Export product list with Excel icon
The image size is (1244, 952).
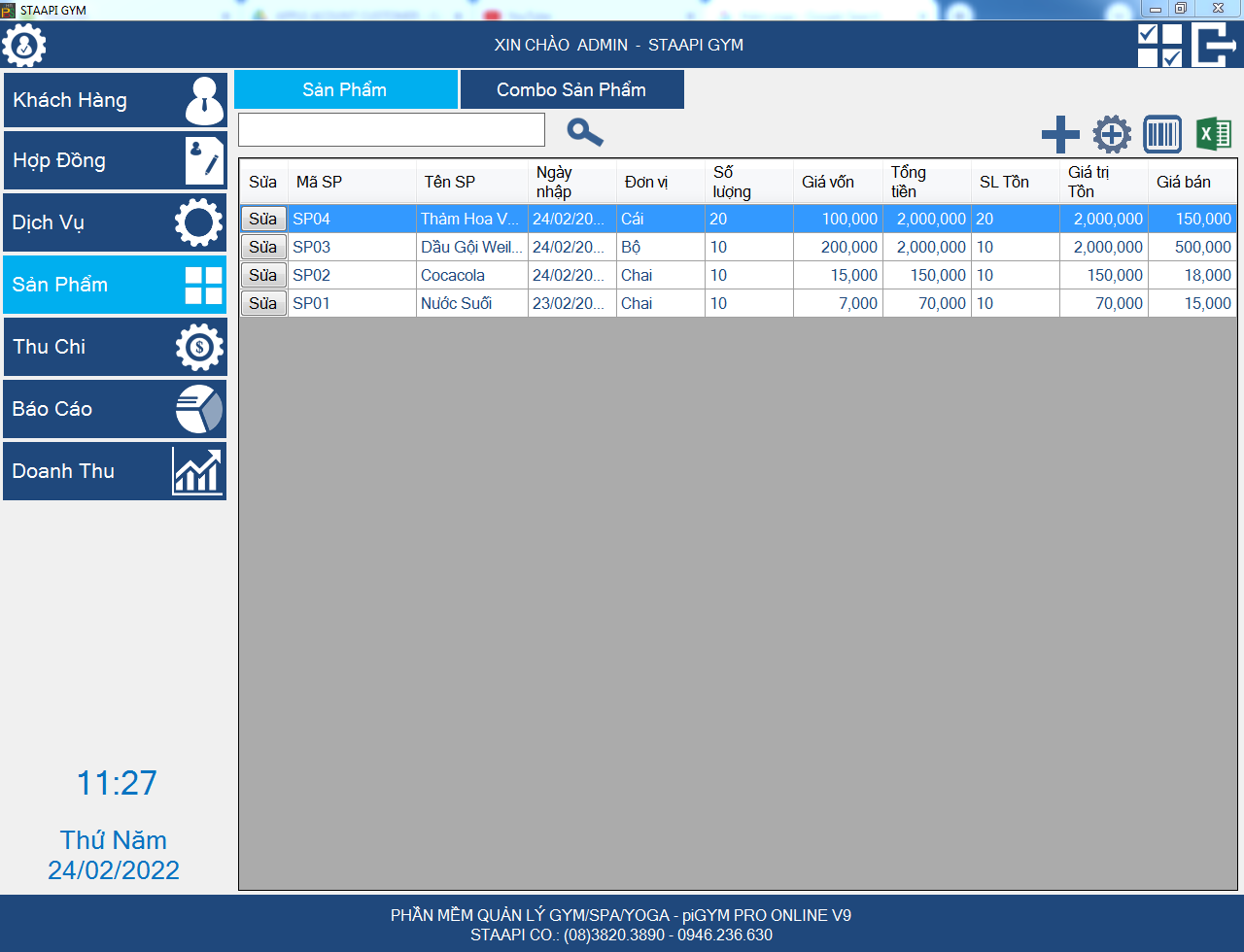tap(1213, 134)
